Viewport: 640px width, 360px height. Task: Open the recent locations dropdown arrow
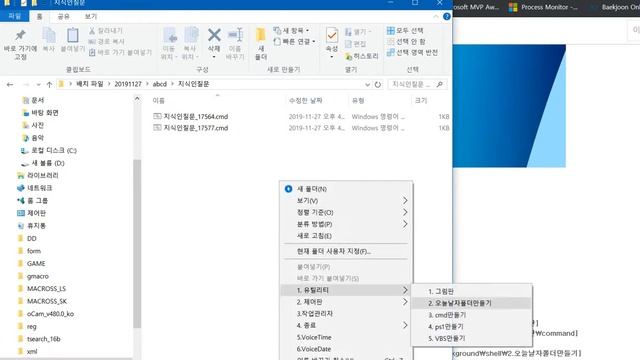coord(38,84)
